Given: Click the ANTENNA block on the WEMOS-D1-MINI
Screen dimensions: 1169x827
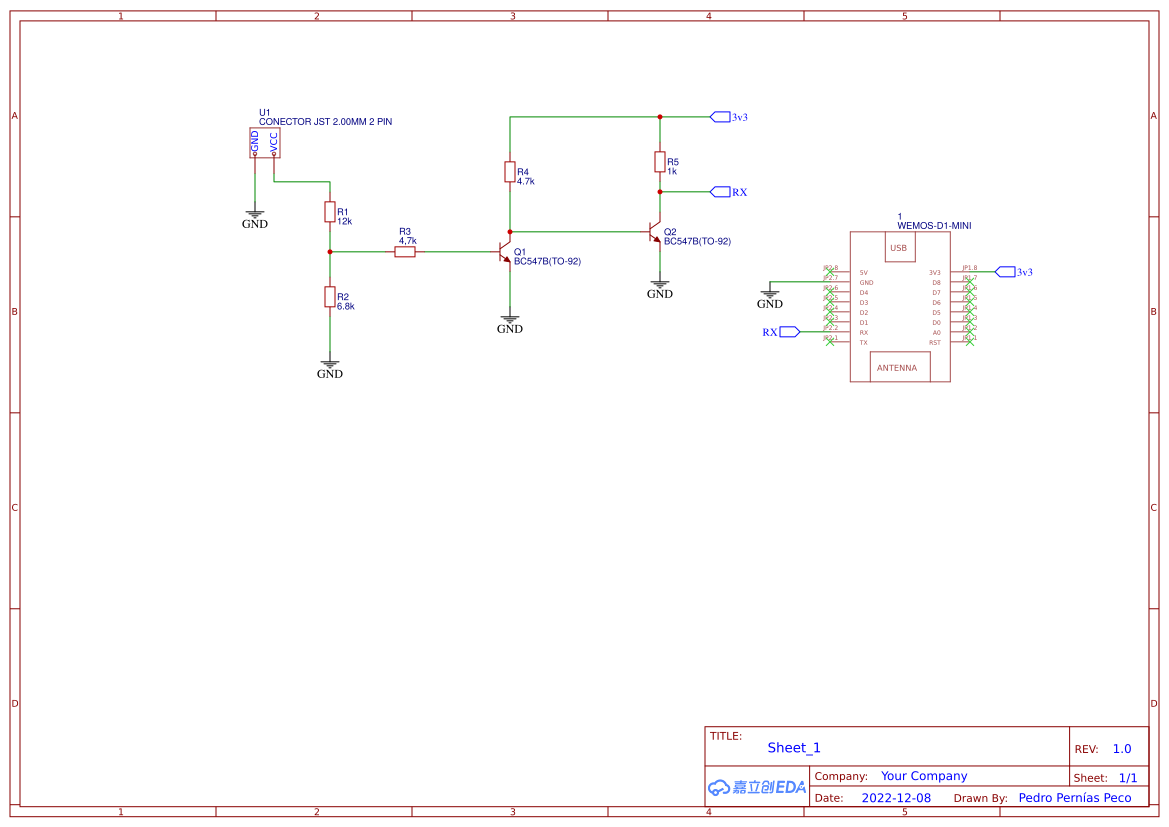Looking at the screenshot, I should [897, 367].
